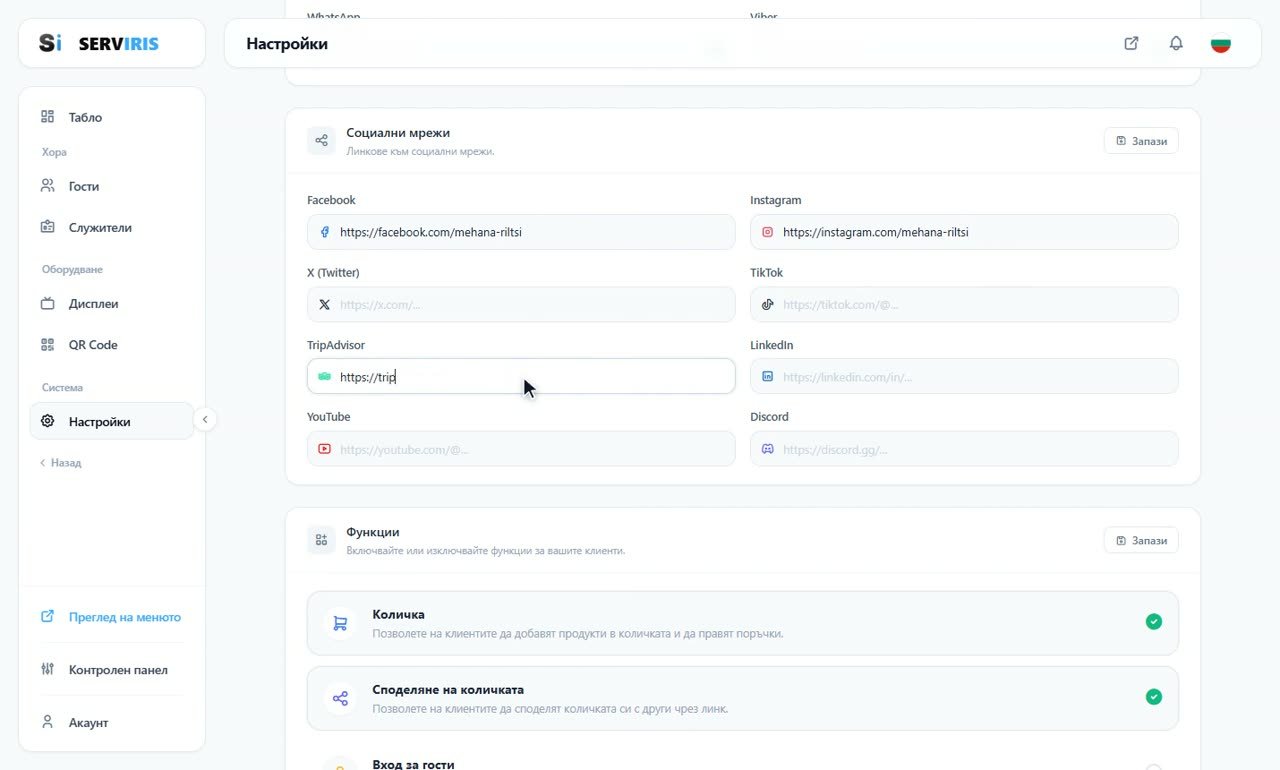
Task: Open Табло in the sidebar
Action: [112, 117]
